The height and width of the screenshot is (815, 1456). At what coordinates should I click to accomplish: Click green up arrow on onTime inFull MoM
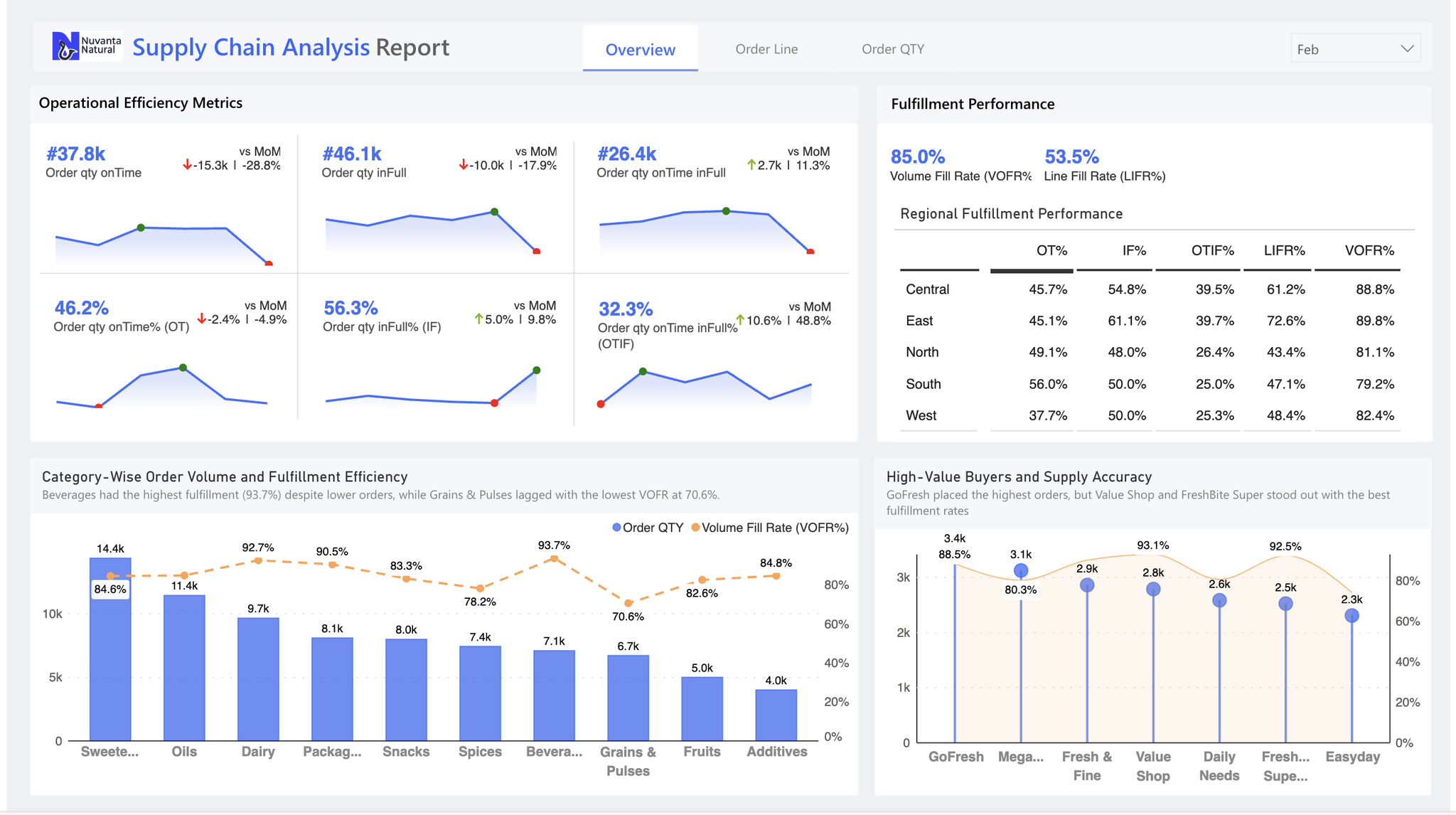(751, 165)
